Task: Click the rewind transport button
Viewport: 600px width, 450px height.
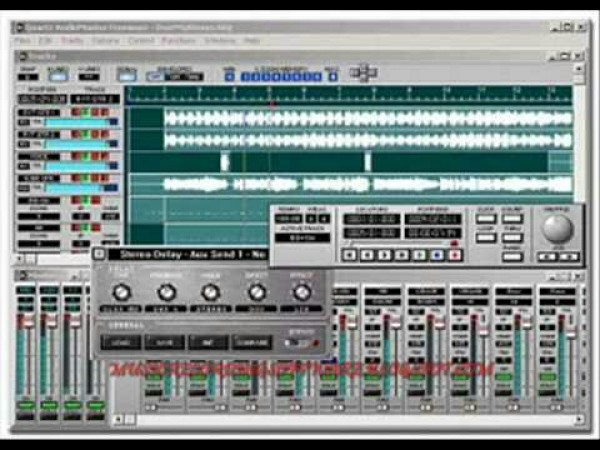Action: coord(367,255)
